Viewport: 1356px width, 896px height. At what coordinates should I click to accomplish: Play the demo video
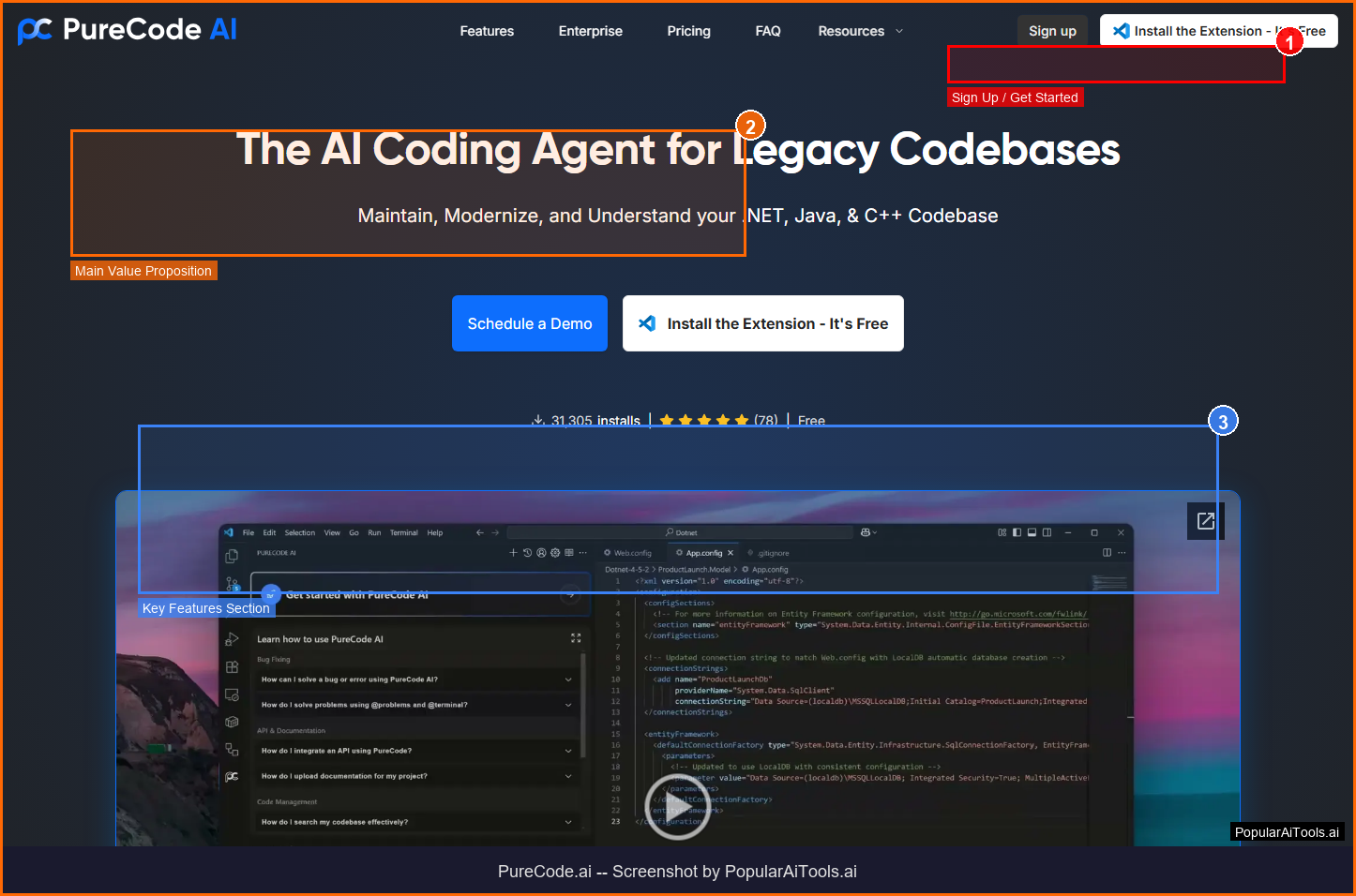[x=677, y=806]
